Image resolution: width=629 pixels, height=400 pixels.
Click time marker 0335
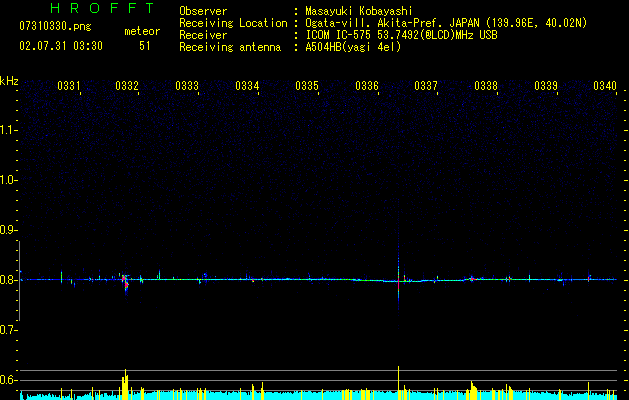(307, 86)
